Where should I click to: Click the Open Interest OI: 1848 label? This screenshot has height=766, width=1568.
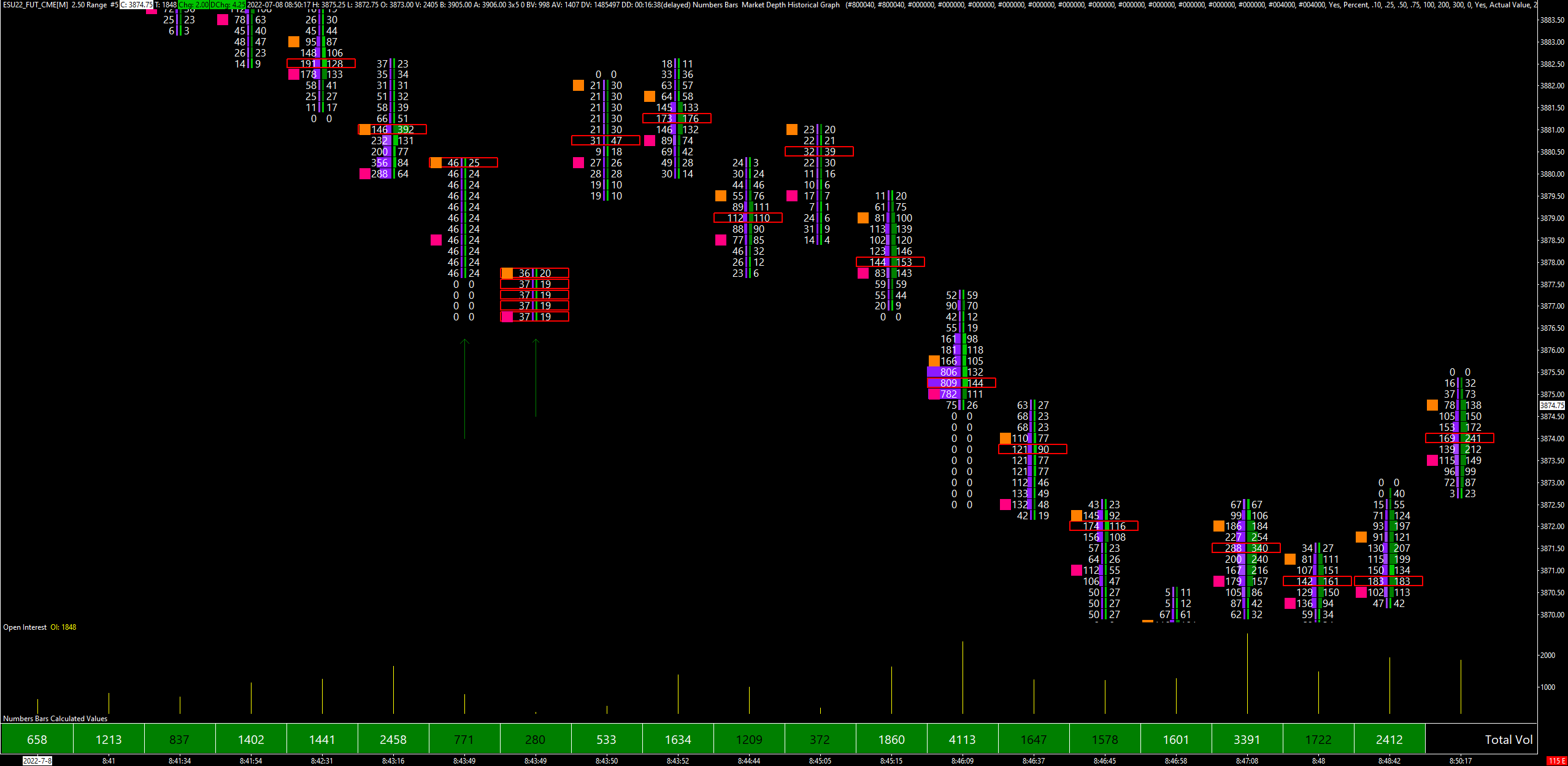pyautogui.click(x=40, y=627)
